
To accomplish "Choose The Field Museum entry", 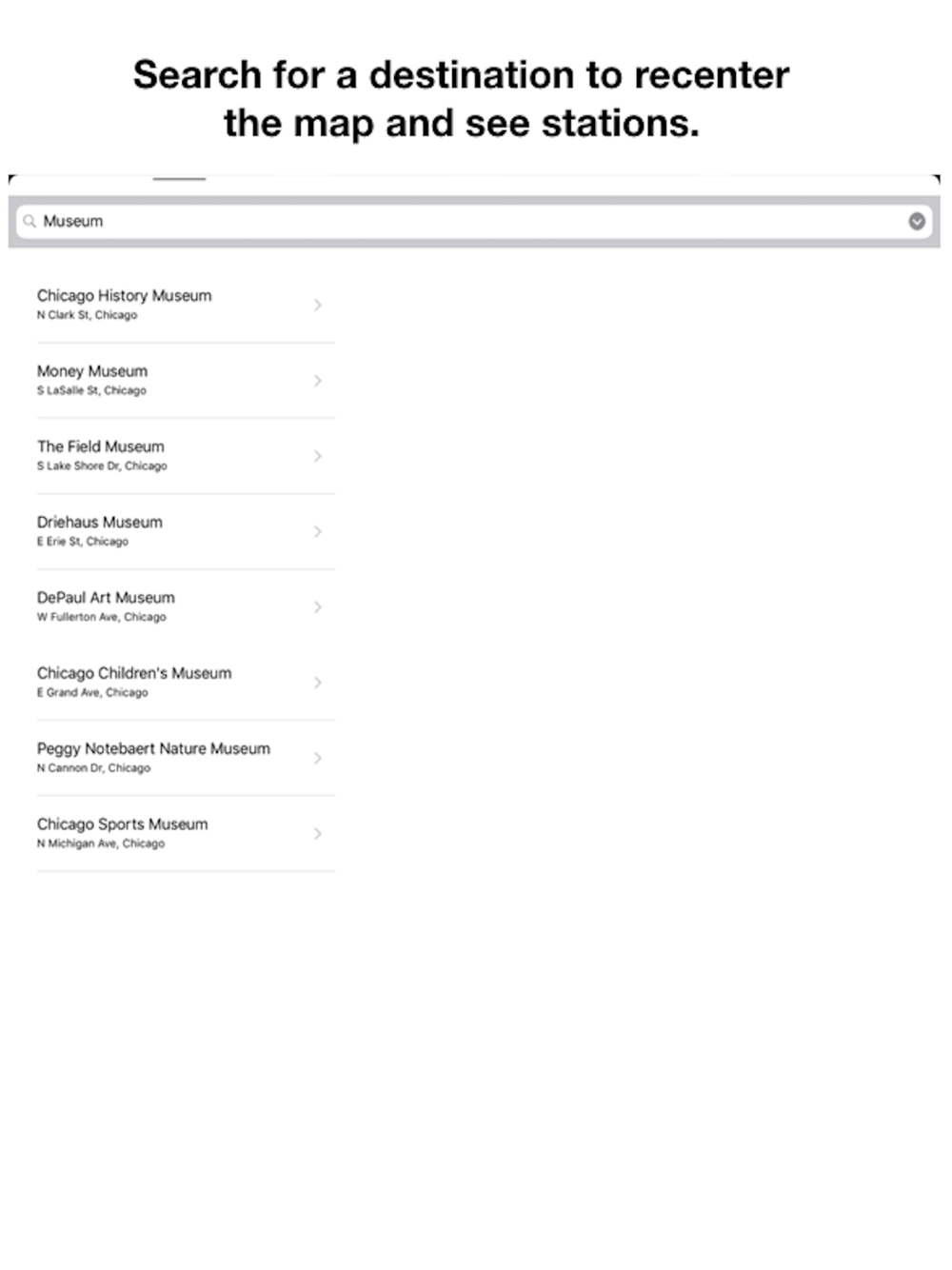I will point(186,456).
